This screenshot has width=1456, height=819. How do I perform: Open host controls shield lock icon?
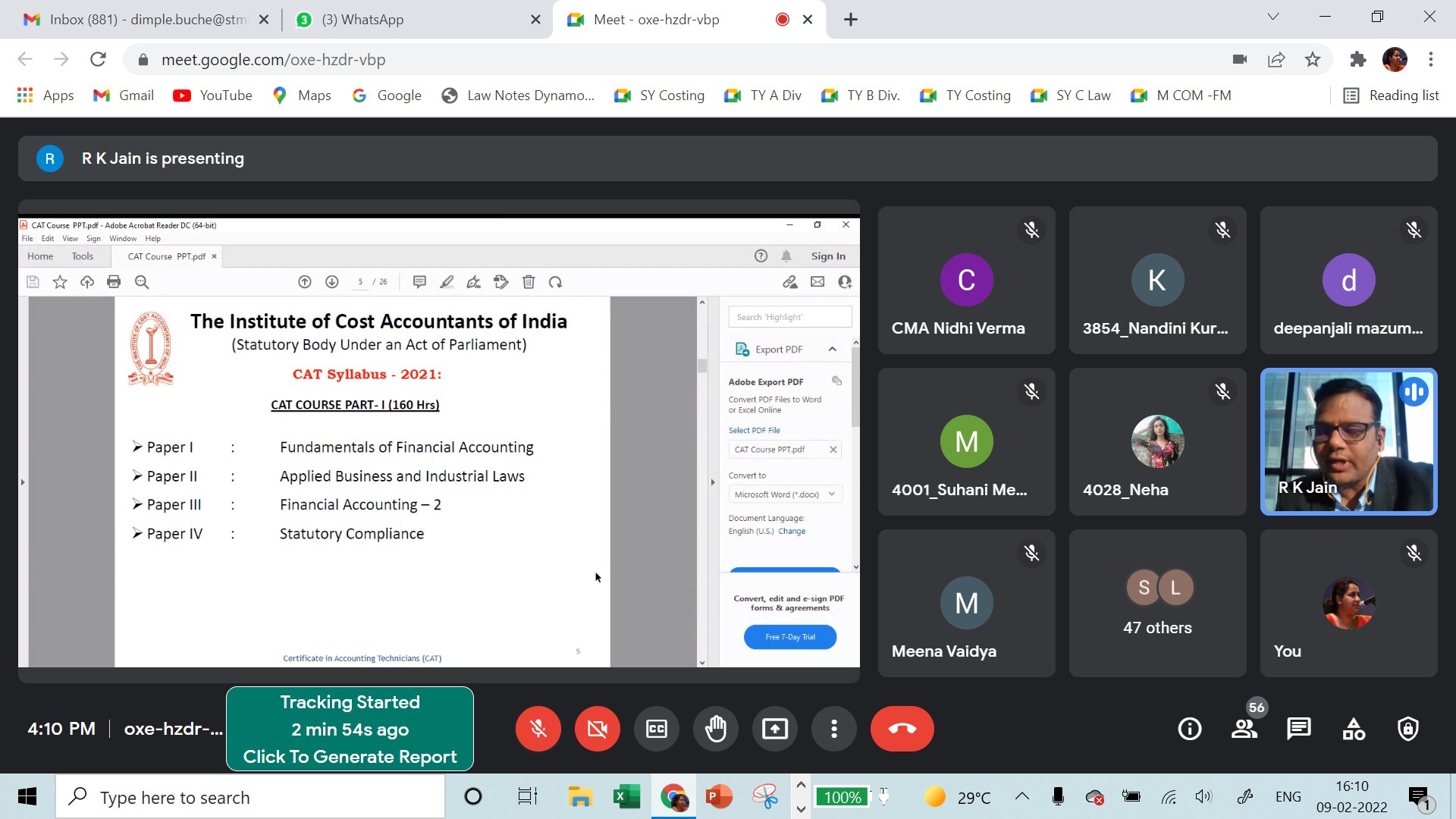tap(1408, 729)
